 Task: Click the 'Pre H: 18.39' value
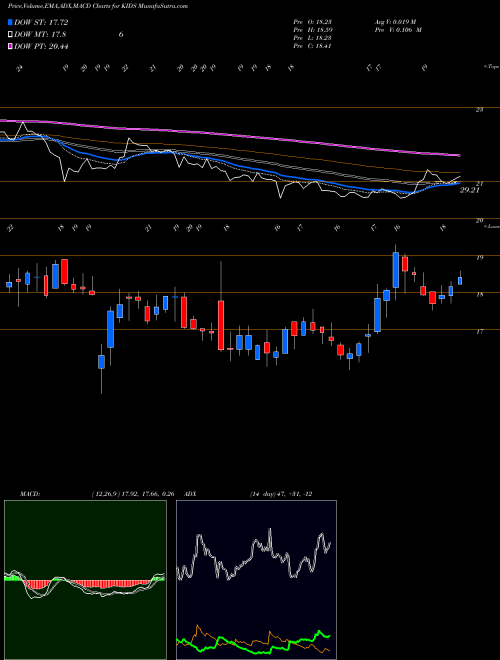[314, 30]
